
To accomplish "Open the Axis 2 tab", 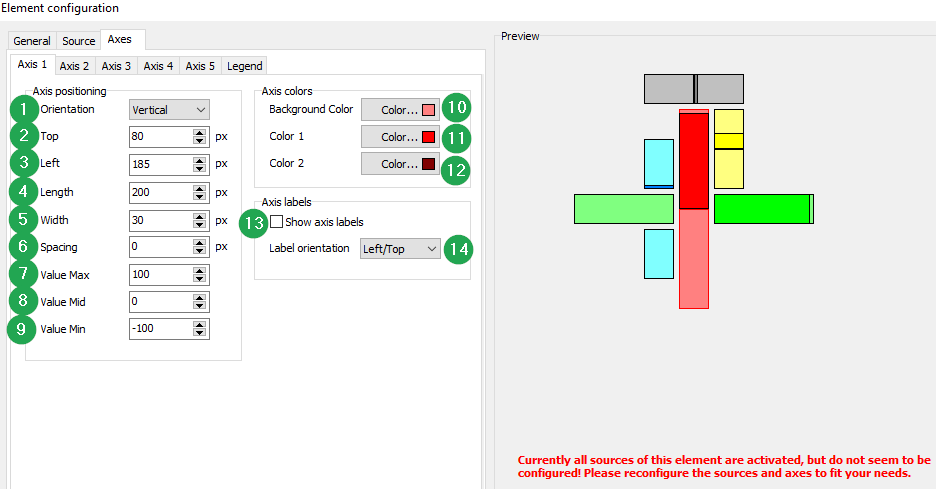I will pyautogui.click(x=74, y=66).
